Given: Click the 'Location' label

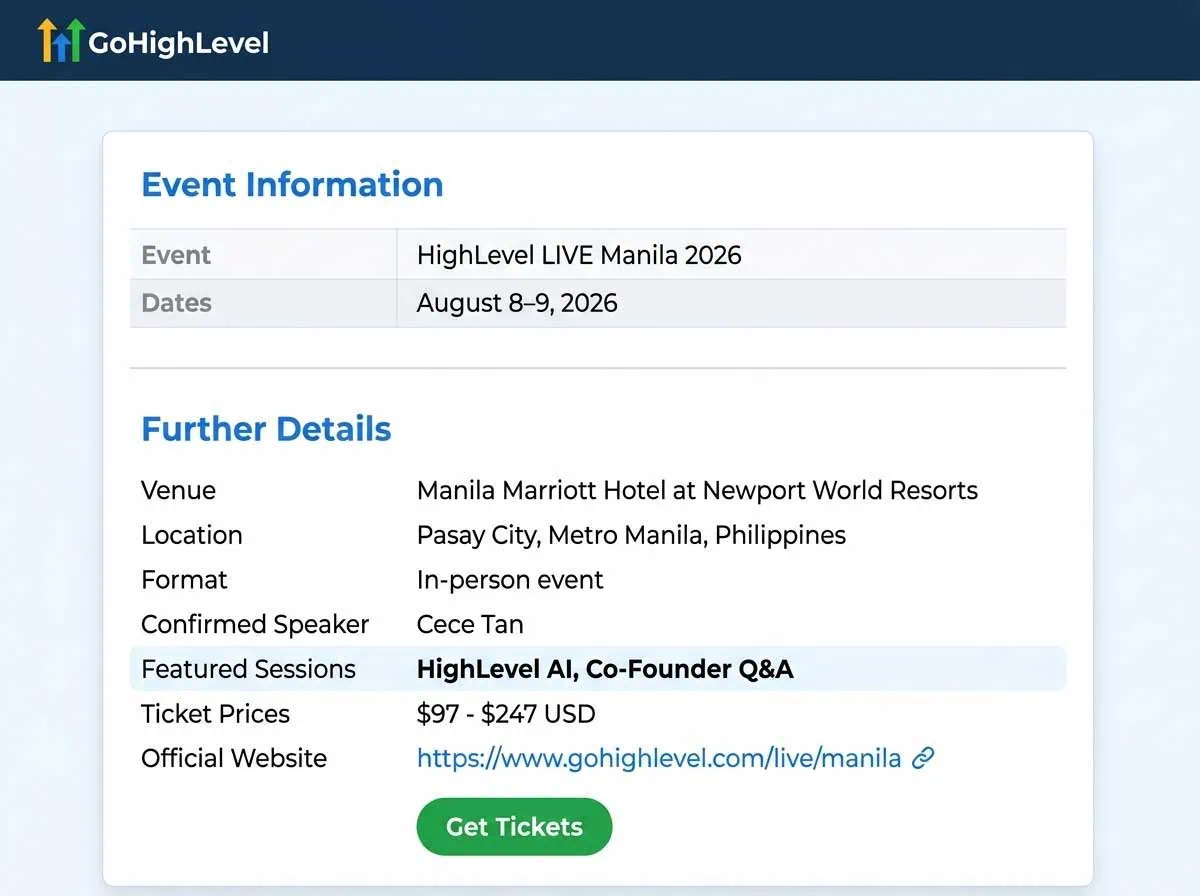Looking at the screenshot, I should tap(191, 535).
